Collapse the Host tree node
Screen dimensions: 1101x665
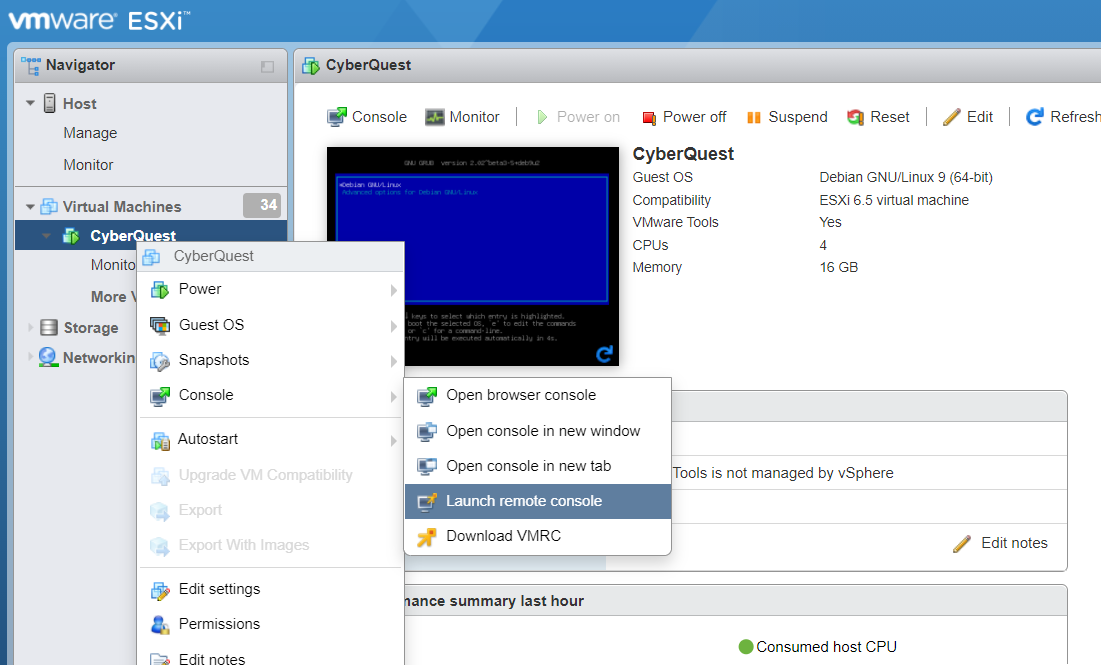pos(30,103)
